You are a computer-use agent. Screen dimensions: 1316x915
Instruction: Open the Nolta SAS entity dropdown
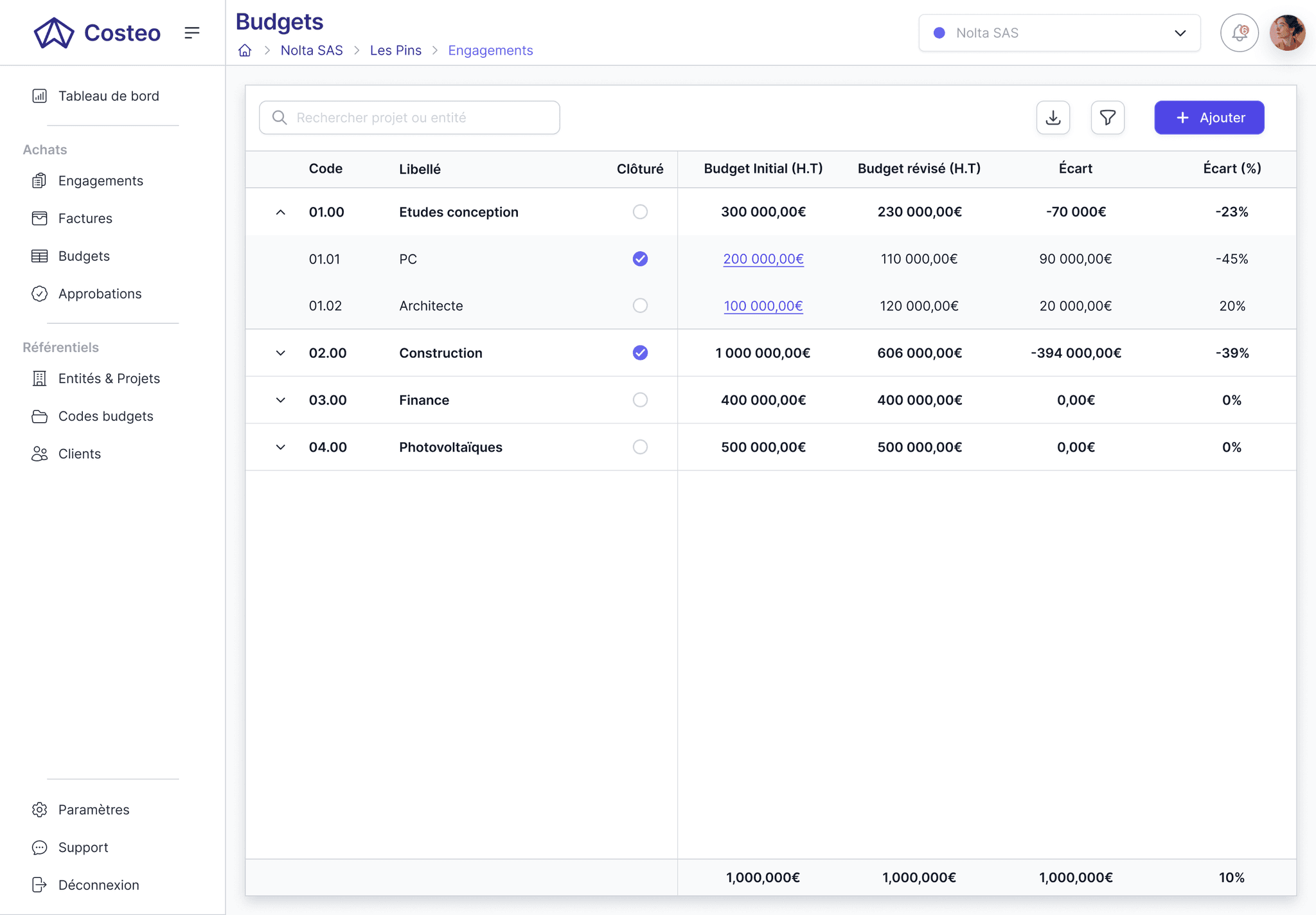tap(1059, 33)
